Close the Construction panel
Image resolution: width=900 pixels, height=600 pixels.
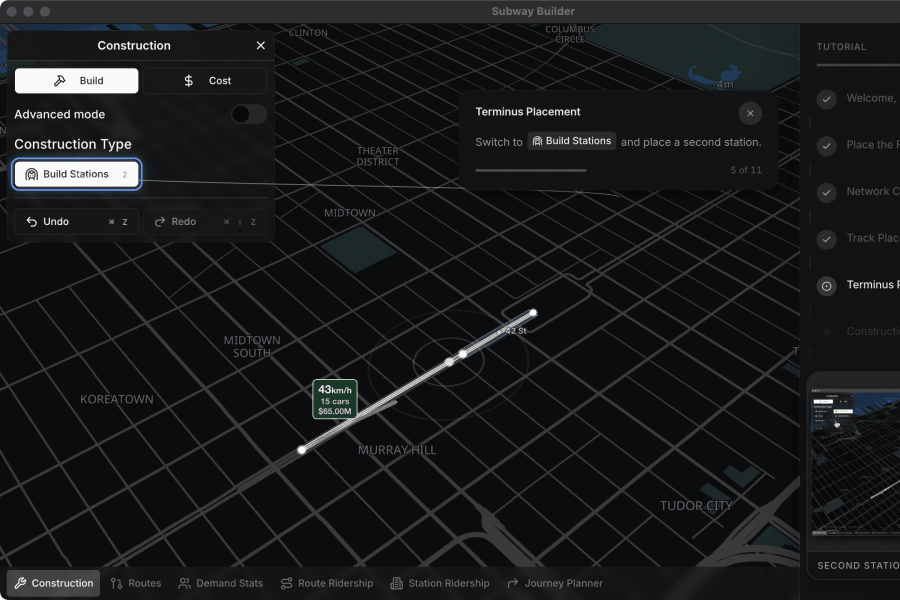(x=261, y=45)
